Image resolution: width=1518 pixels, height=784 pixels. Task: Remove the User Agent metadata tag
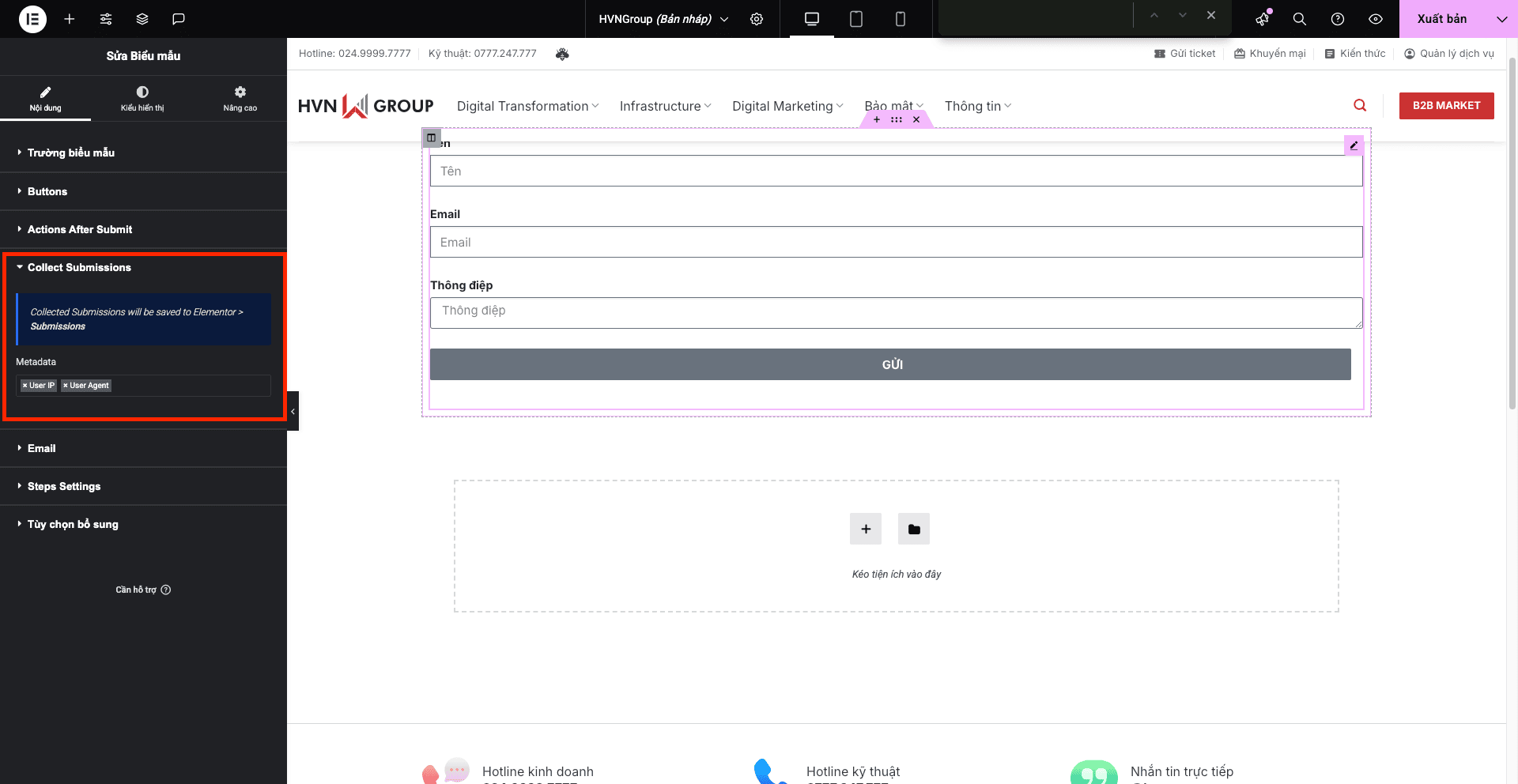click(66, 386)
